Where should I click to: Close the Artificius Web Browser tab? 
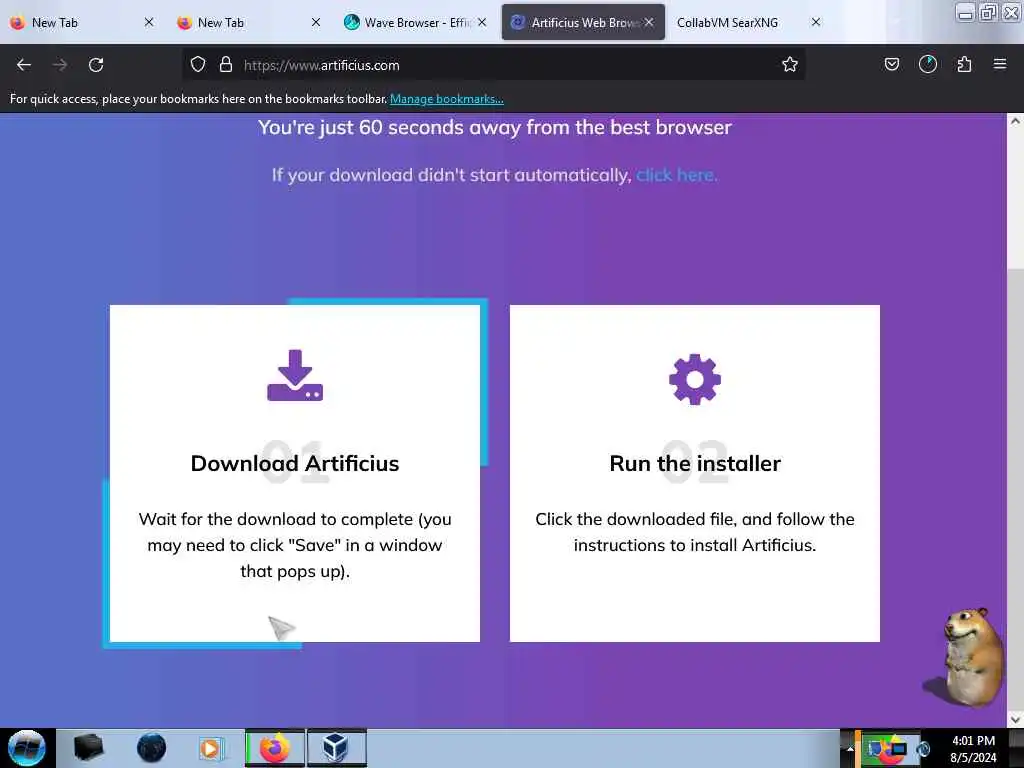[x=648, y=22]
